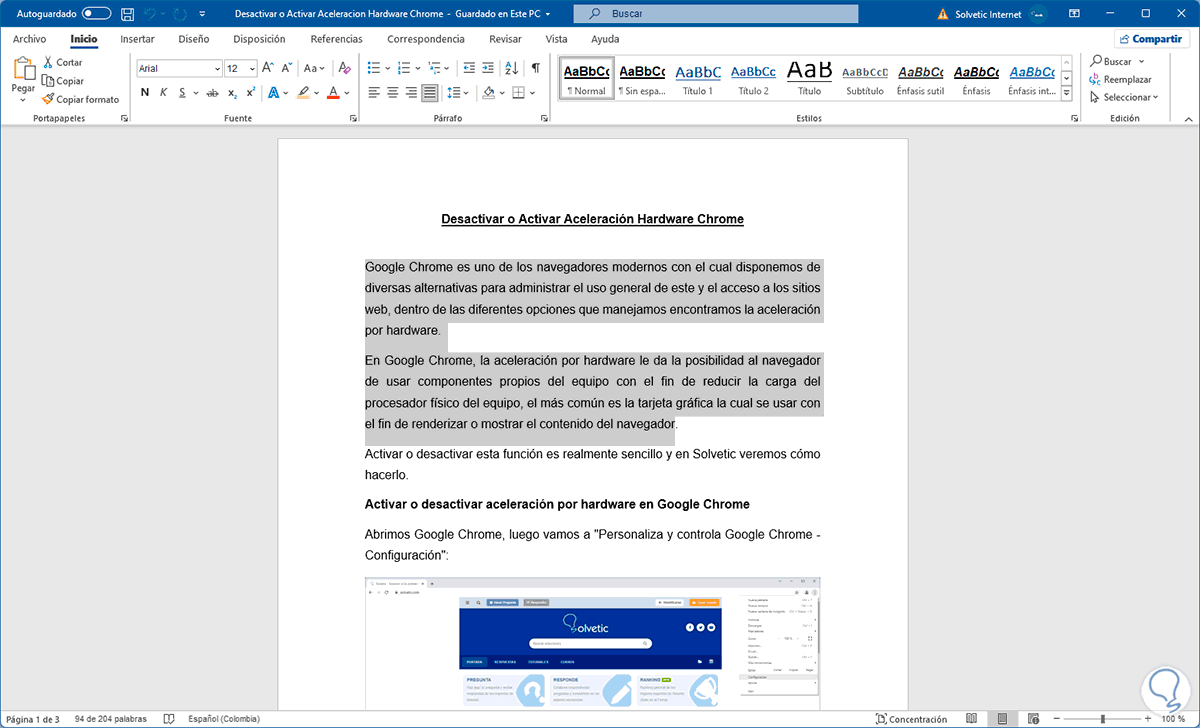Viewport: 1200px width, 728px height.
Task: Apply yellow text highlight color
Action: click(304, 92)
